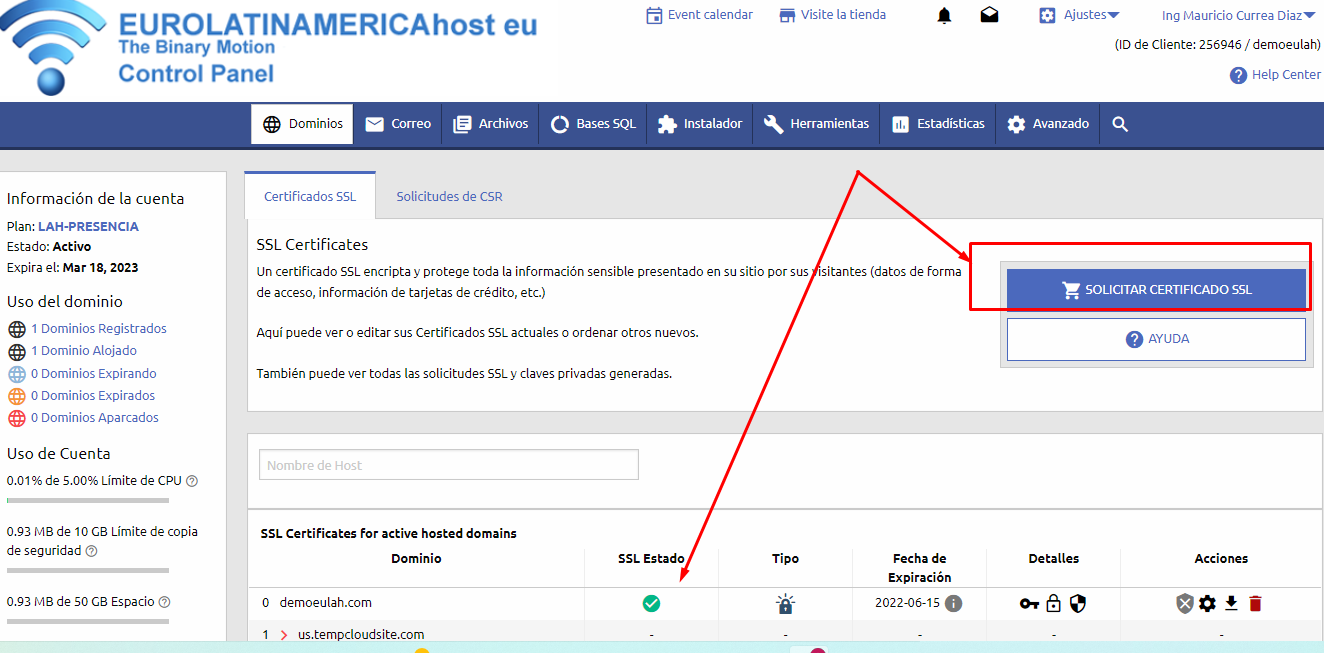Click the grey shield-with-X icon in Acciones
Screen dimensions: 1324x653
point(1184,603)
